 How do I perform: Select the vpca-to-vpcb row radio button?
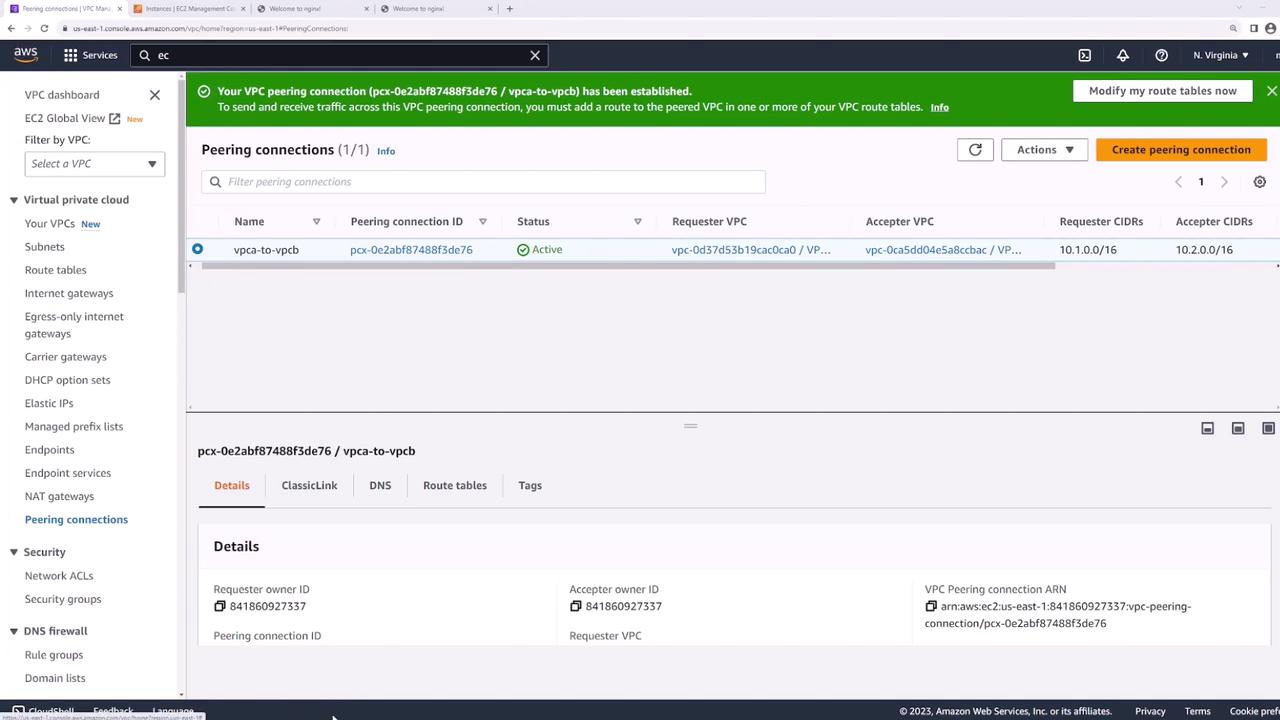click(x=197, y=249)
